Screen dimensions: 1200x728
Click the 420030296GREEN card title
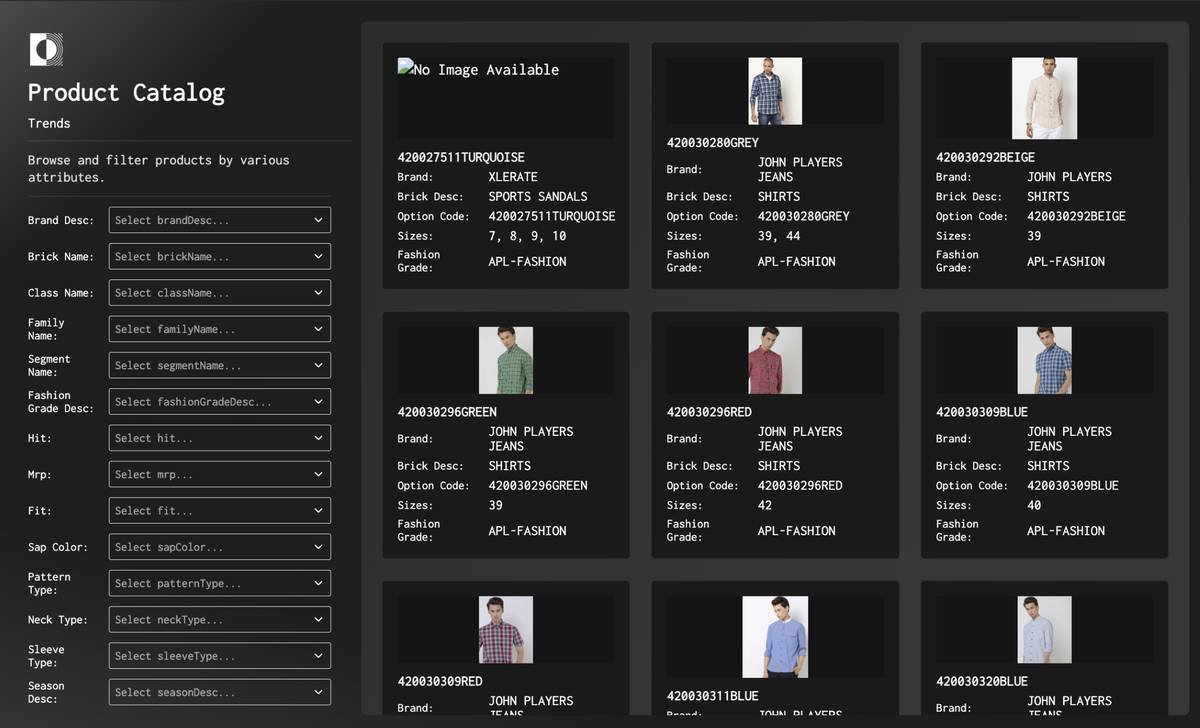click(x=447, y=411)
